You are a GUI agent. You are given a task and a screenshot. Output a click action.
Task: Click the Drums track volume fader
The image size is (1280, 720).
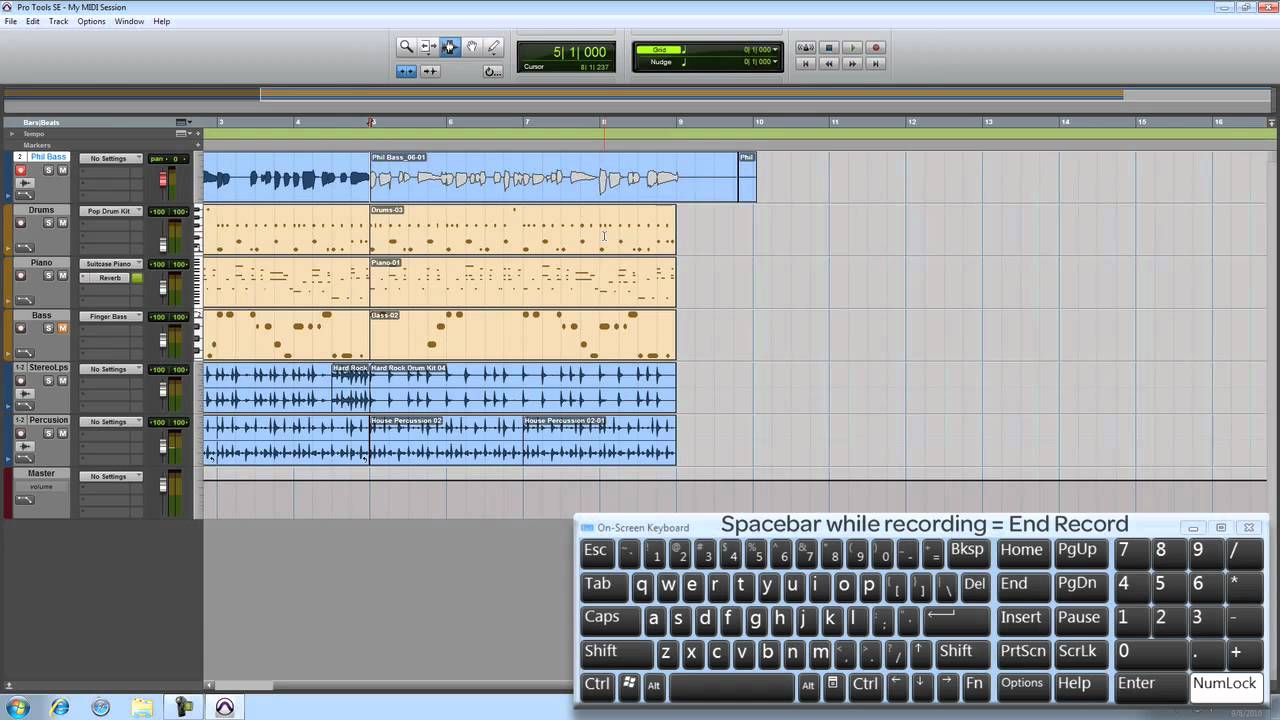click(x=164, y=244)
